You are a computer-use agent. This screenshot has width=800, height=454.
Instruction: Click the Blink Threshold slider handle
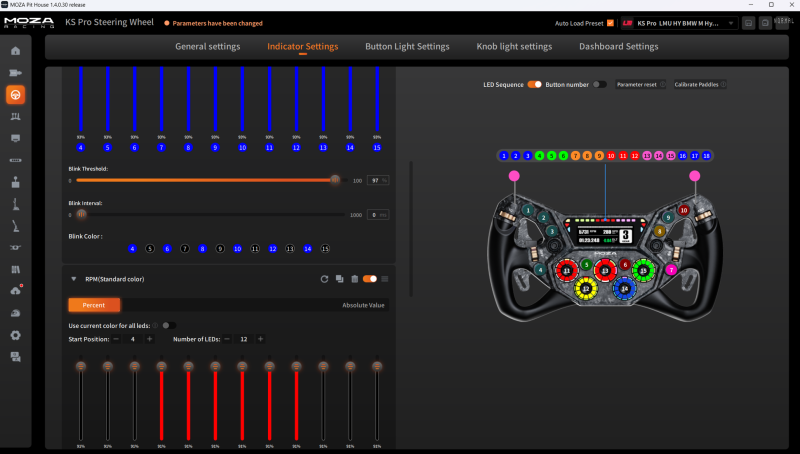[x=335, y=180]
